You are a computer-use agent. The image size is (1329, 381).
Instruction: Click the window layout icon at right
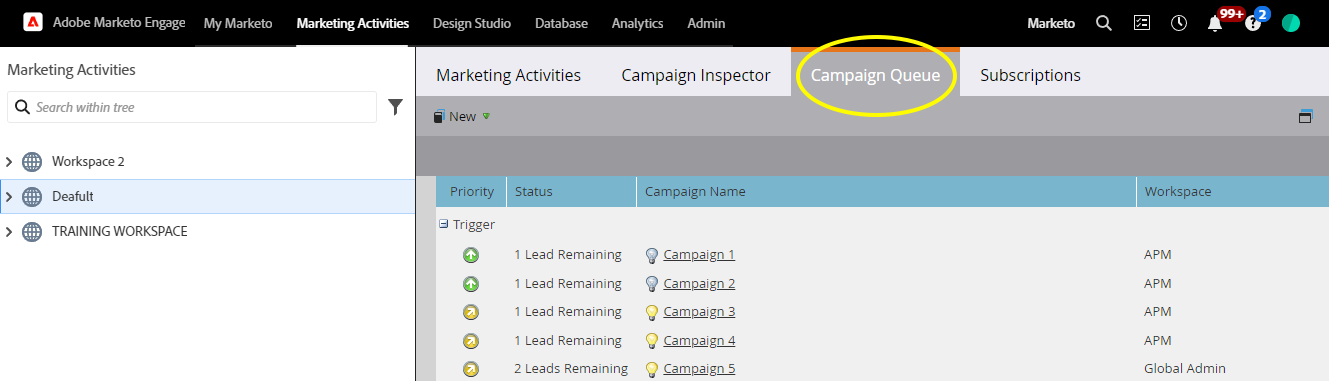pos(1305,117)
